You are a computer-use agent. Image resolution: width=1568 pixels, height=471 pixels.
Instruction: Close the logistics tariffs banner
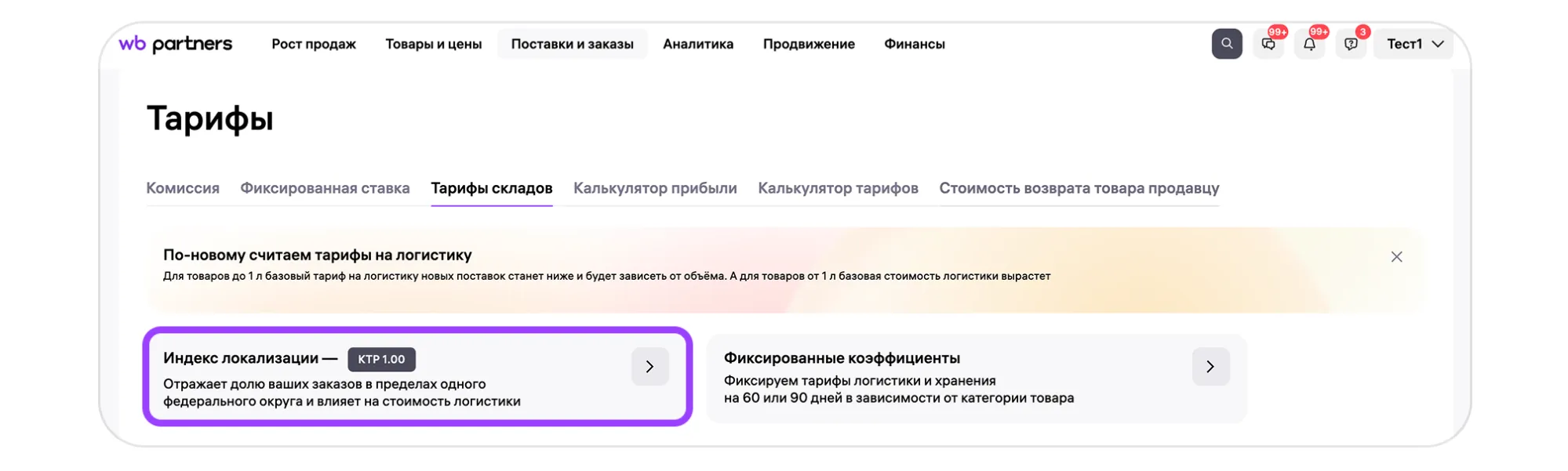1396,257
